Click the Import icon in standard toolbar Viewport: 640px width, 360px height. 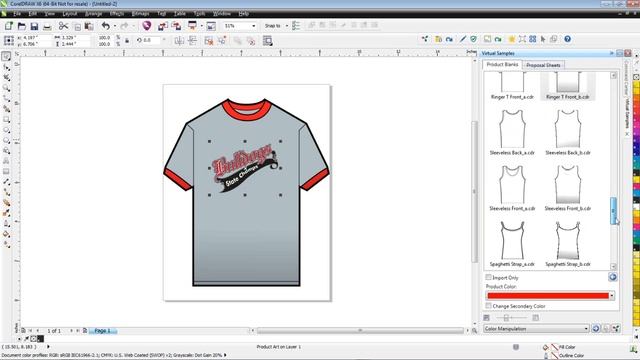[163, 26]
